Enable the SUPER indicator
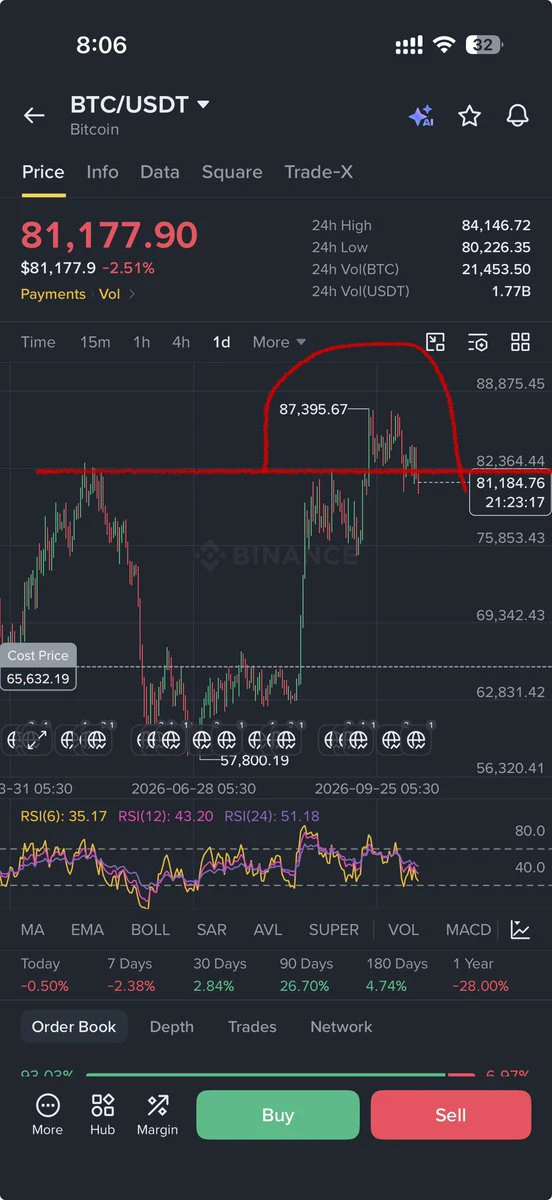This screenshot has width=552, height=1200. (x=334, y=930)
